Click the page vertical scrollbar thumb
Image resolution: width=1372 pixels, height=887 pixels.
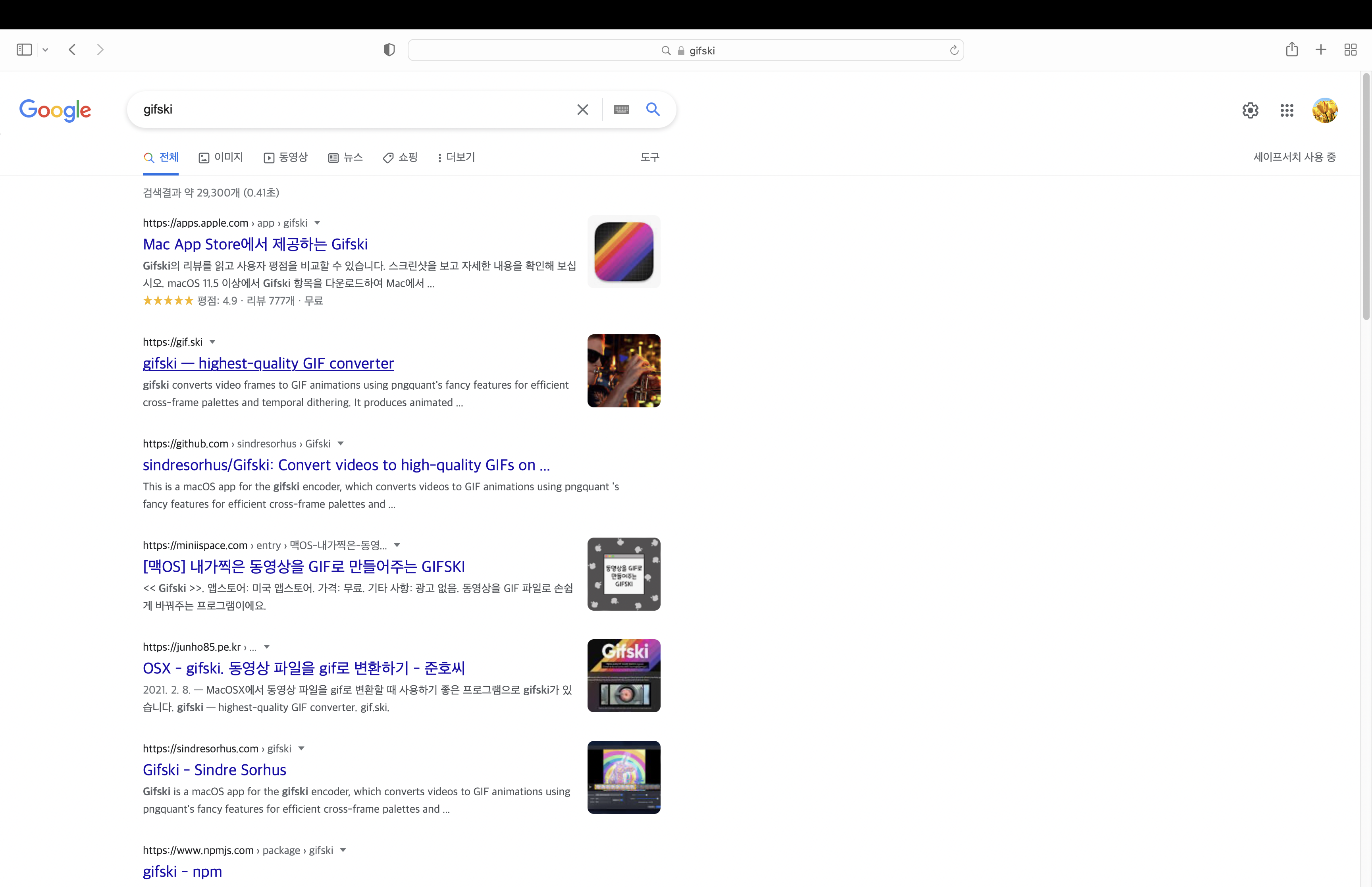point(1366,196)
